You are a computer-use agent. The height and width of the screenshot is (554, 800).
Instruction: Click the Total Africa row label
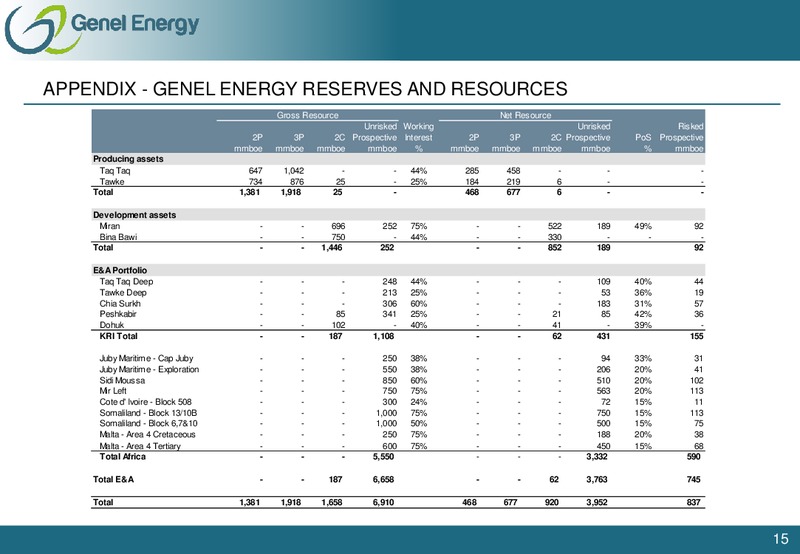pyautogui.click(x=122, y=457)
